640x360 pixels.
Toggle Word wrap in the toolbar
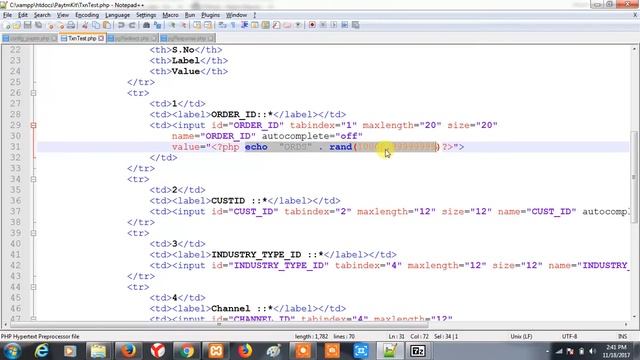[x=222, y=25]
